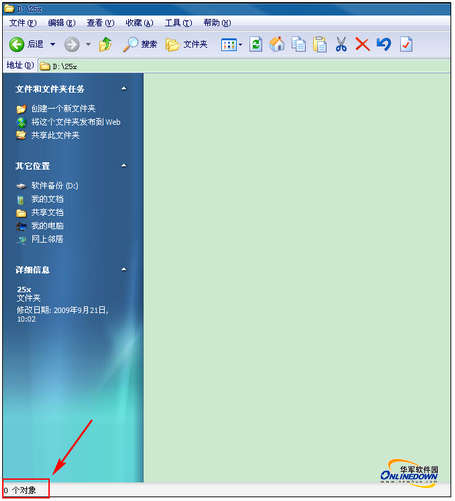Click the Home house icon

(x=277, y=44)
